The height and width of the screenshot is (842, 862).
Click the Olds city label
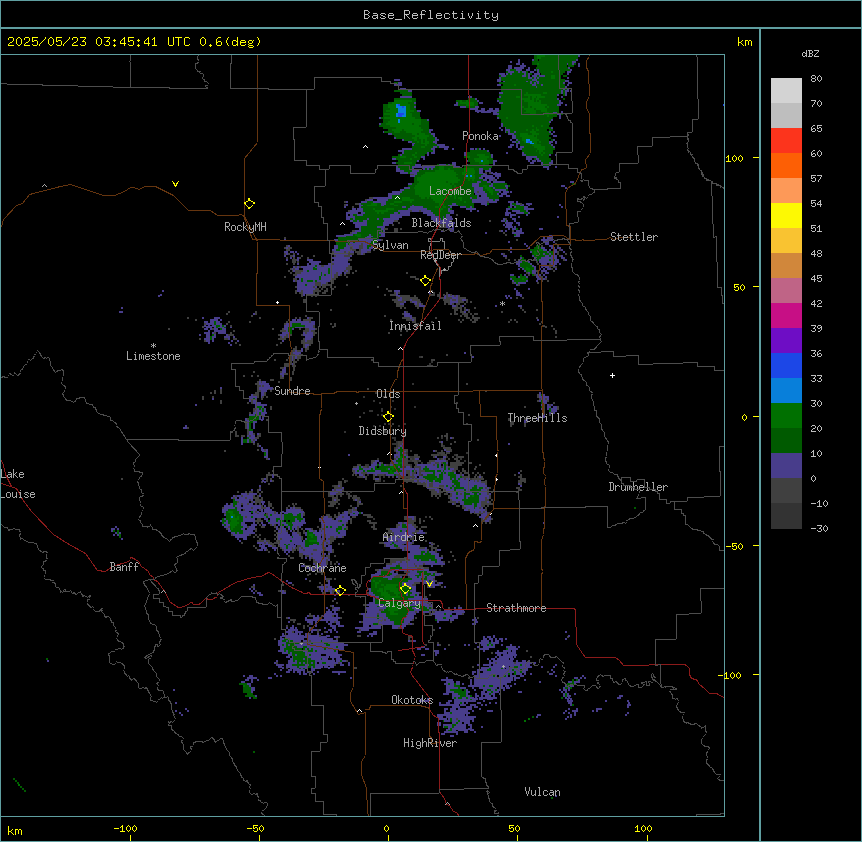(388, 394)
